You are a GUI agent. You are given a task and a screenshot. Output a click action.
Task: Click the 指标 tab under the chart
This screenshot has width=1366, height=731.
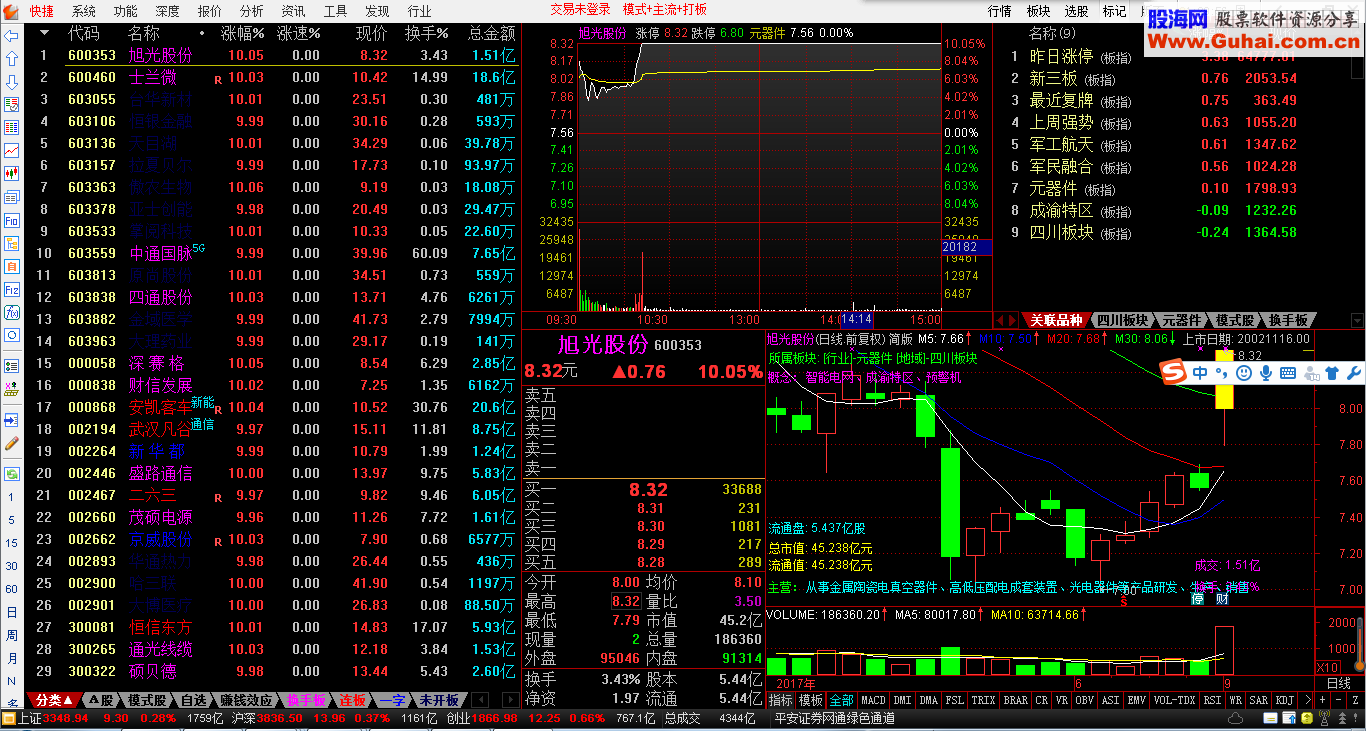click(781, 700)
